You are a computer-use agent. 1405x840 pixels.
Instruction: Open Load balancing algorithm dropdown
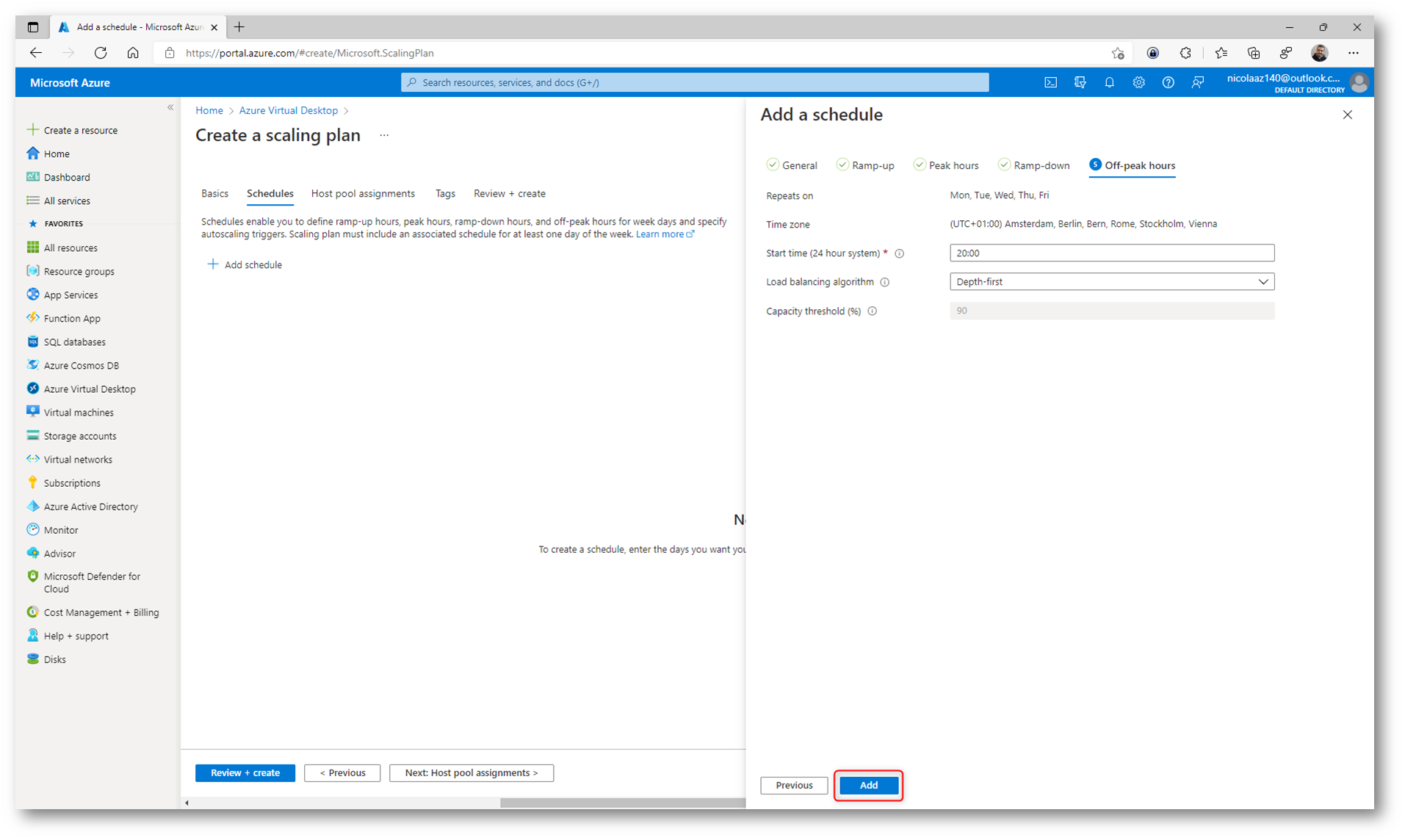pyautogui.click(x=1112, y=282)
